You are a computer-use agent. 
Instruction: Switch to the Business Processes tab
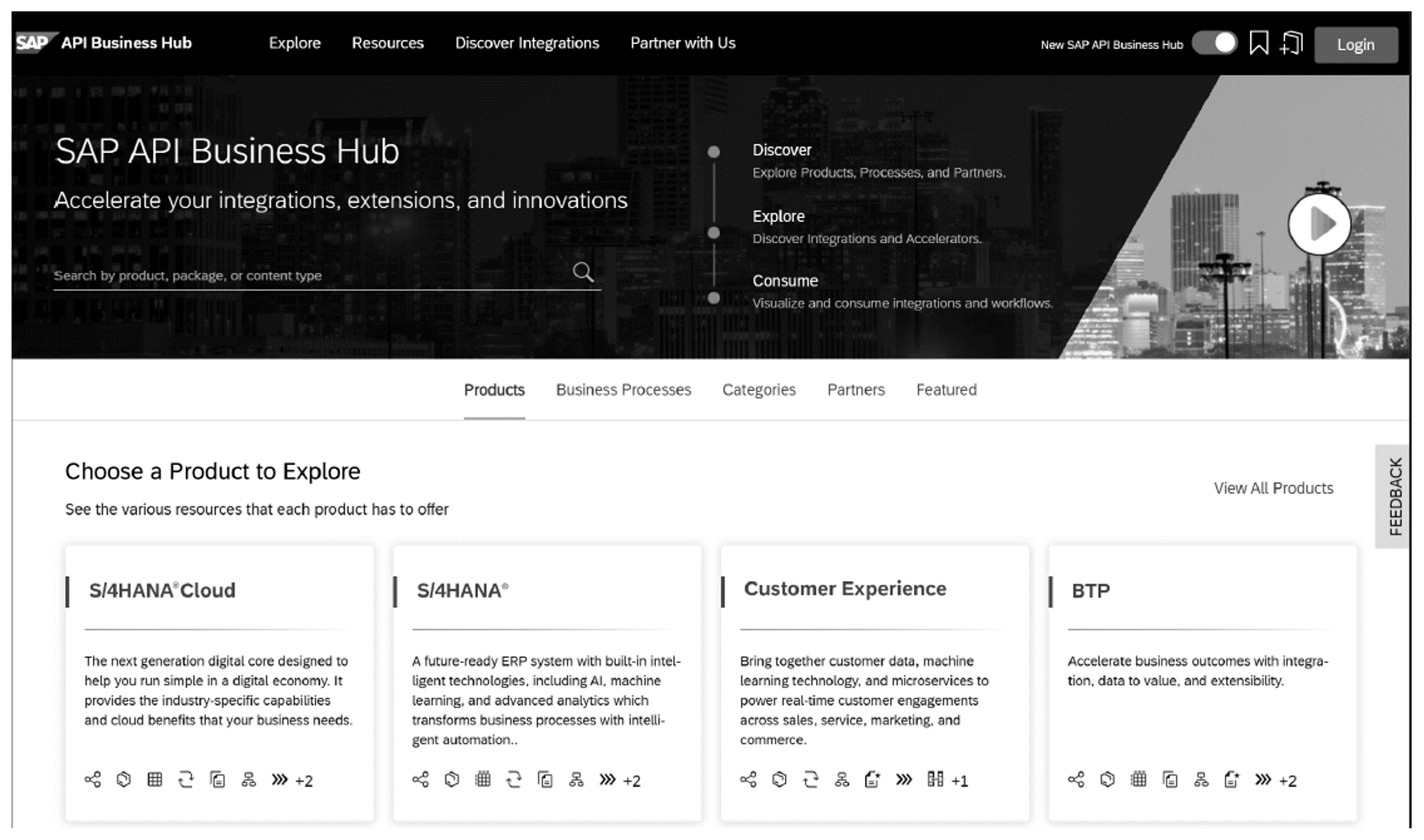(623, 390)
